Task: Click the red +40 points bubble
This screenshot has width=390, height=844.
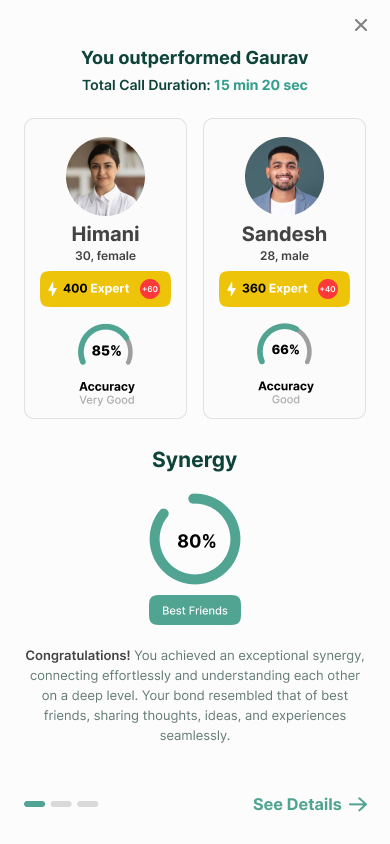Action: [x=328, y=289]
